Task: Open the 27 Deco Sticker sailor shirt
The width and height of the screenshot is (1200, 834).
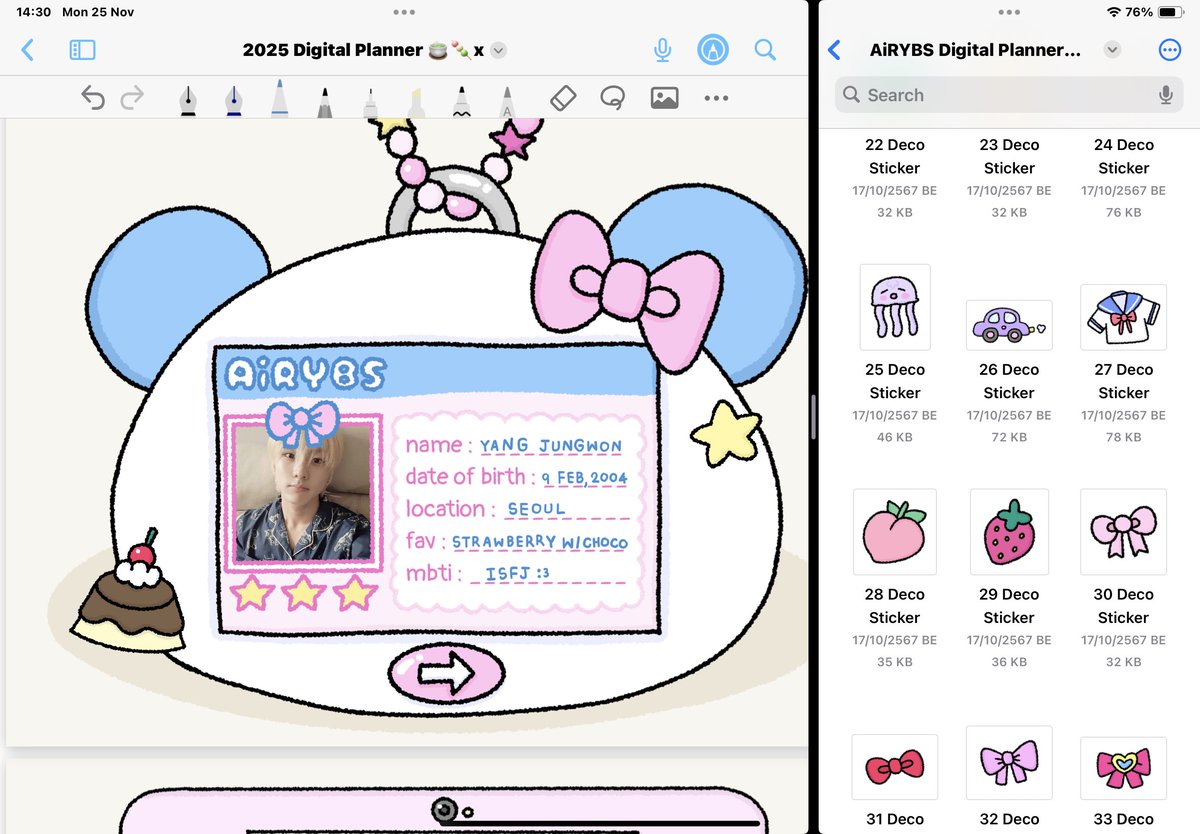Action: point(1123,317)
